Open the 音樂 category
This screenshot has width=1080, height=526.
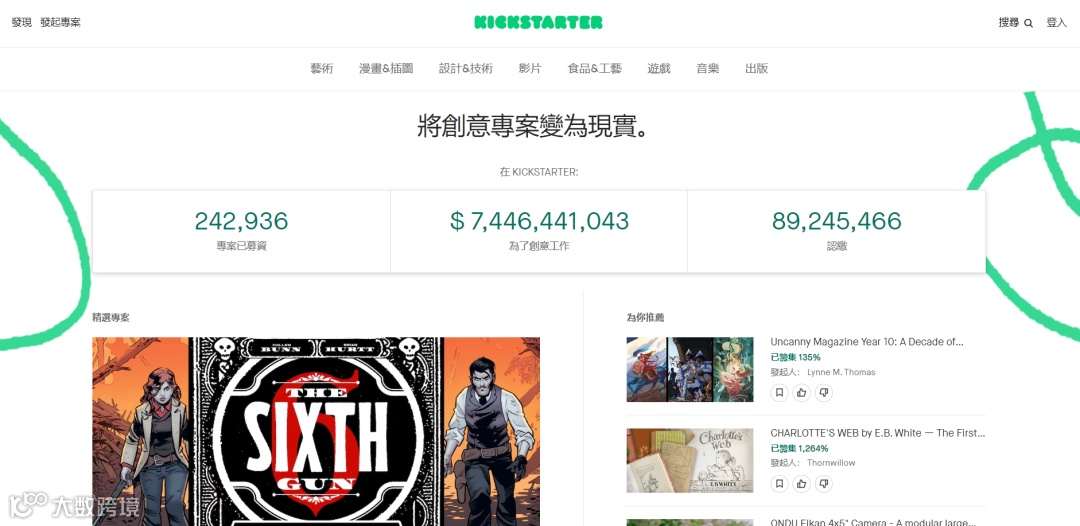(708, 68)
